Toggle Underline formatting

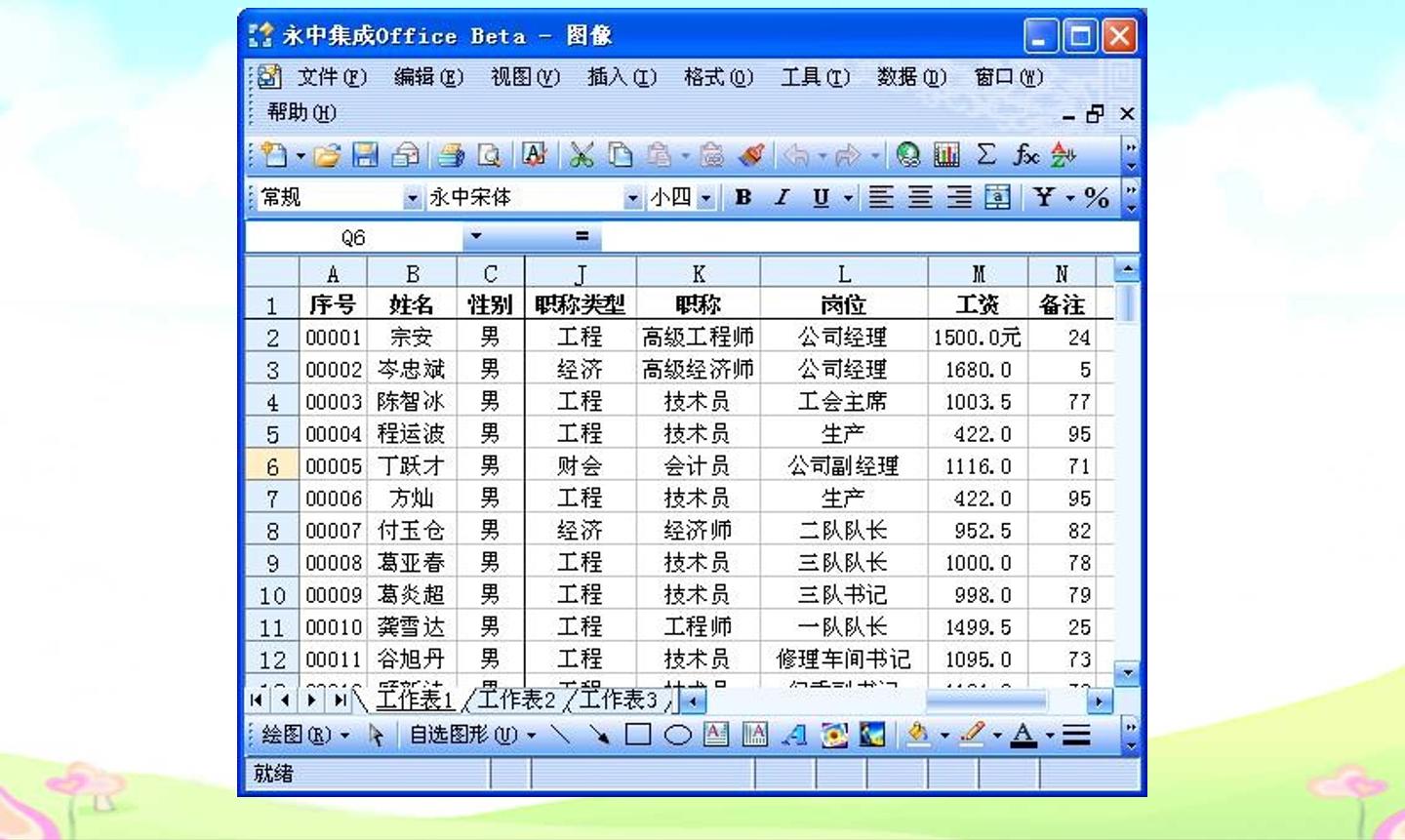[x=821, y=197]
